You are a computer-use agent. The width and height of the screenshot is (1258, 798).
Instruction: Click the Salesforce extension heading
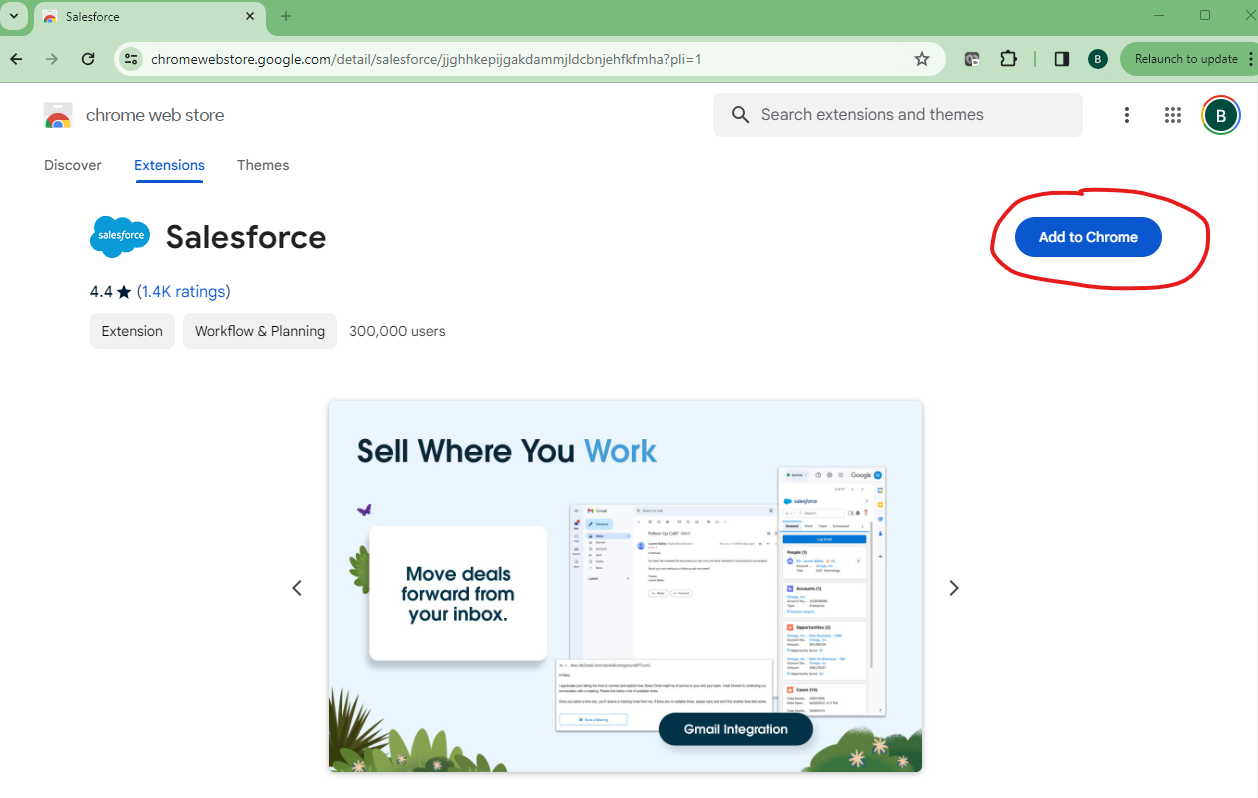(x=246, y=237)
